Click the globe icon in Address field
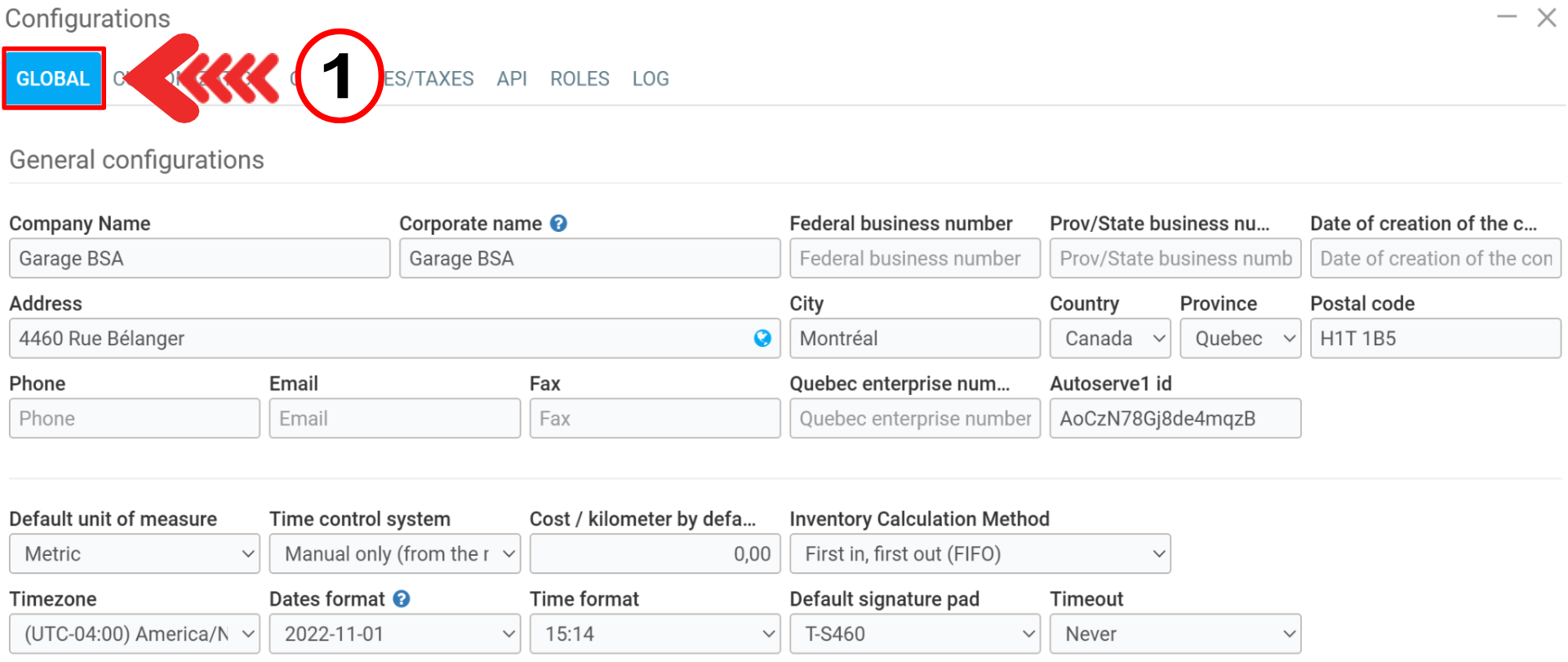1568x662 pixels. pos(762,339)
